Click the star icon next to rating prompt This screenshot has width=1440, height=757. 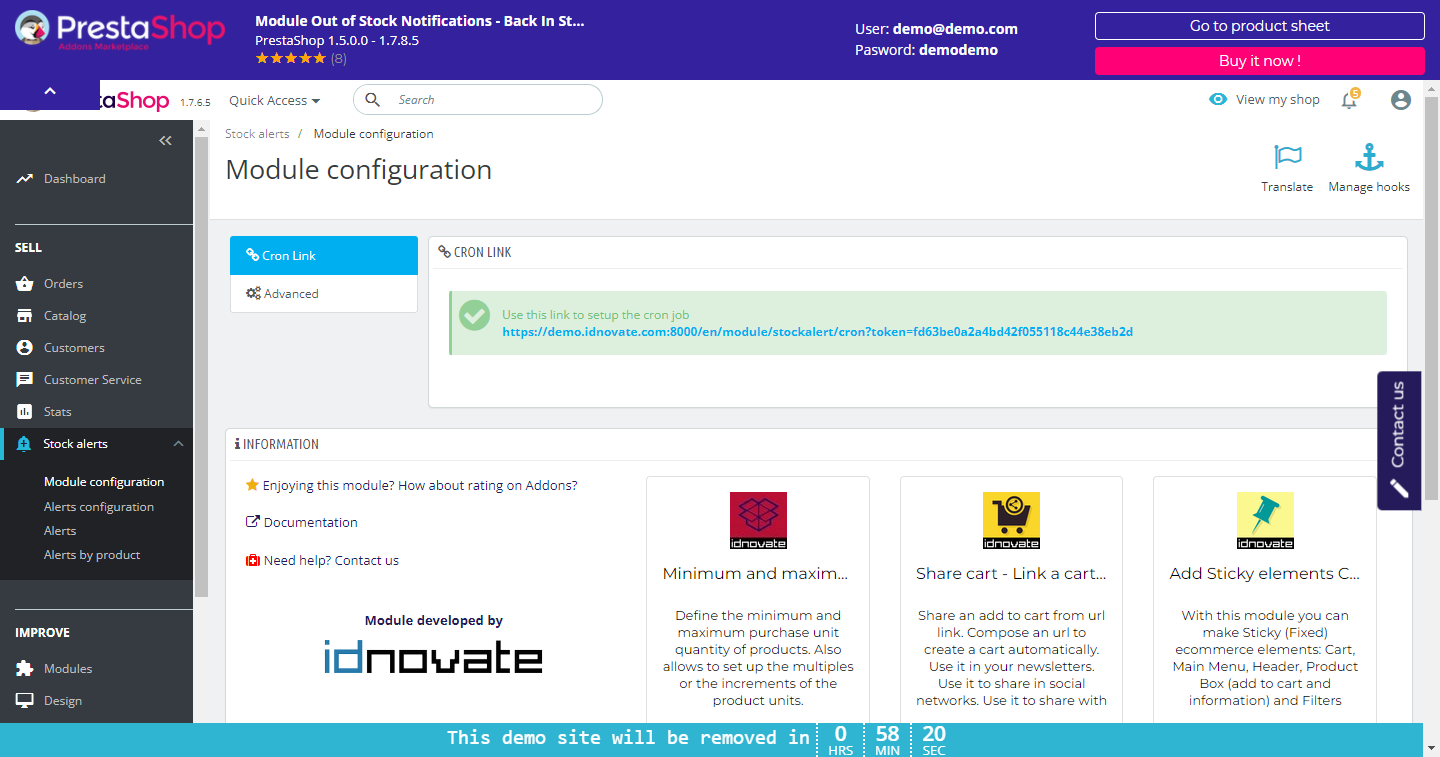pyautogui.click(x=252, y=485)
